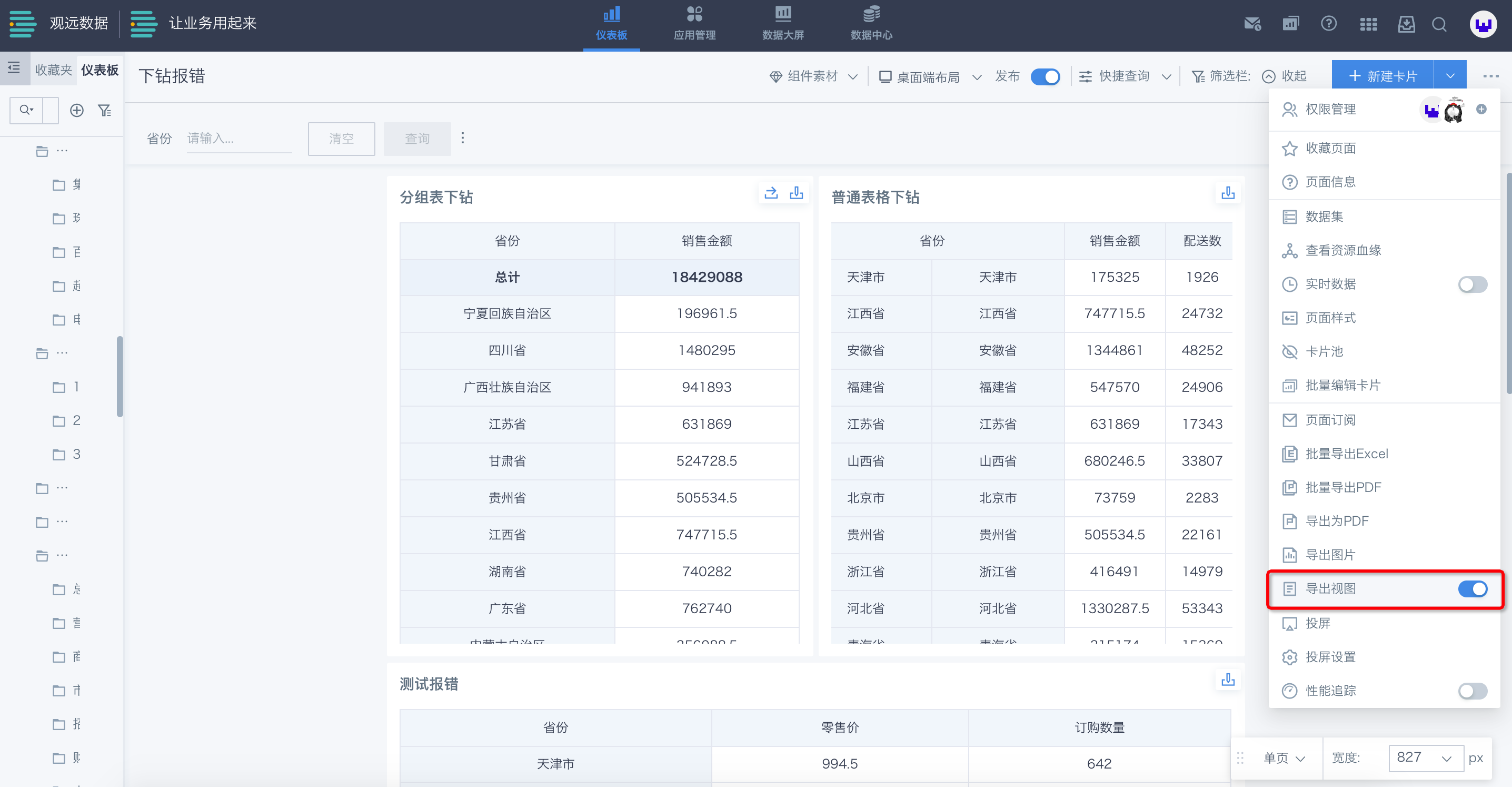The image size is (1512, 787).
Task: Enable the 性能追踪 switch
Action: click(1472, 691)
